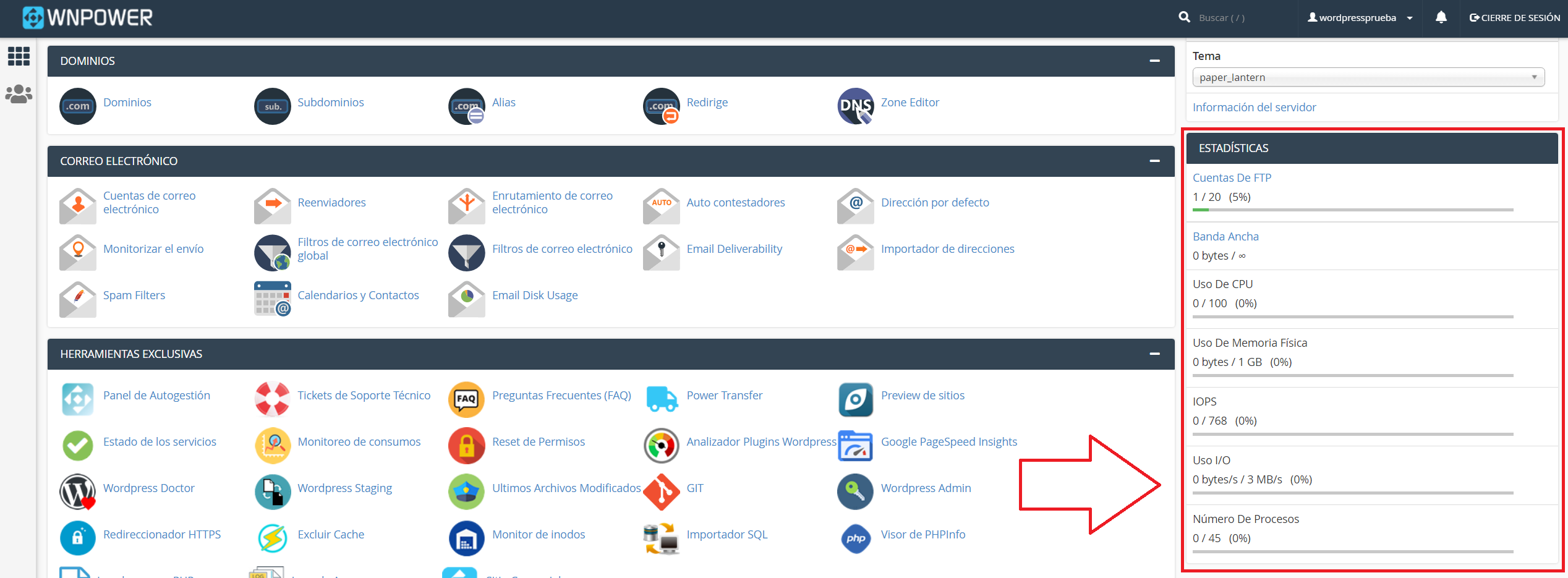Open Importador de direcciones link
This screenshot has width=1568, height=578.
[x=947, y=249]
